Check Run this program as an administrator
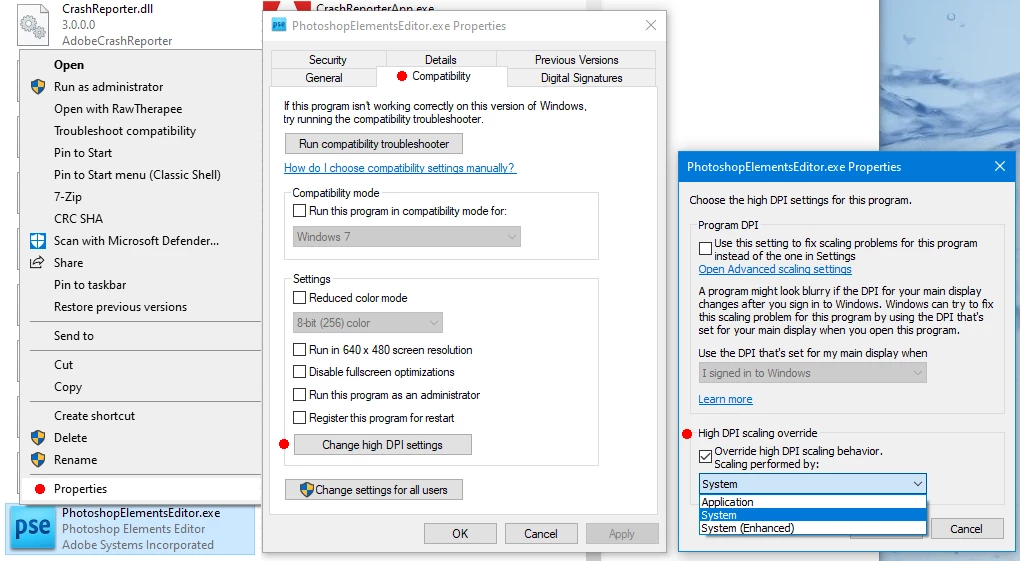1020x561 pixels. [299, 394]
